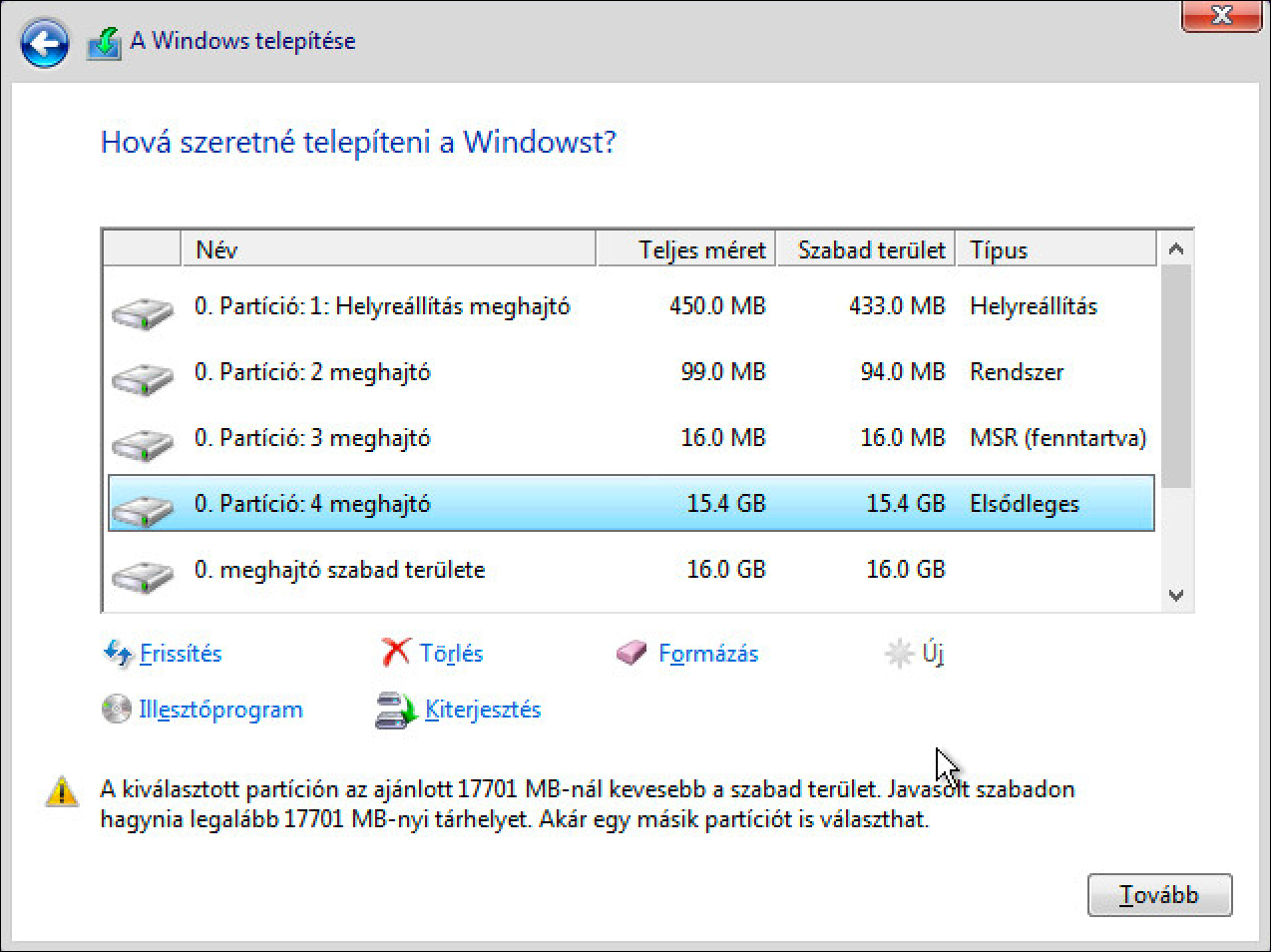Viewport: 1271px width, 952px height.
Task: Format the partition with Formázás link
Action: click(708, 654)
